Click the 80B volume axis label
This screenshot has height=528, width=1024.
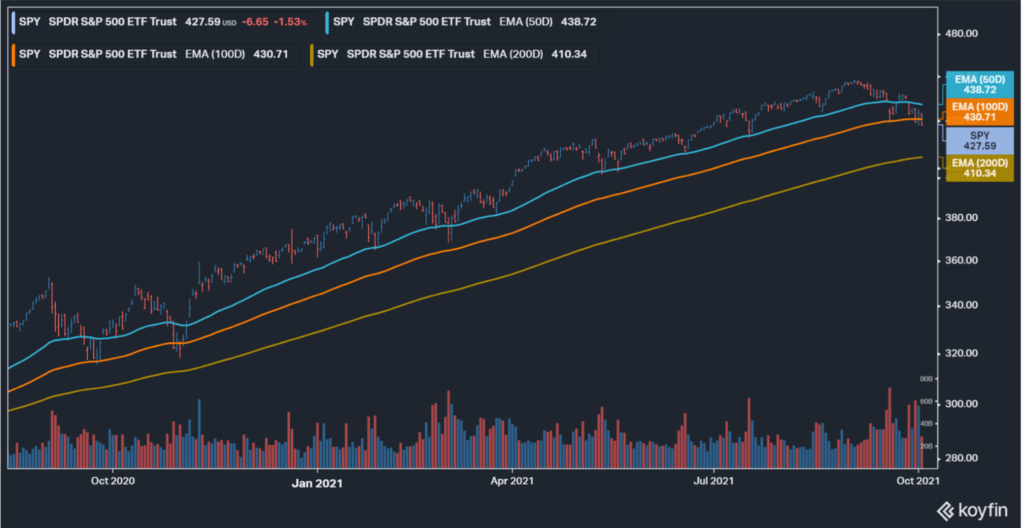point(925,378)
